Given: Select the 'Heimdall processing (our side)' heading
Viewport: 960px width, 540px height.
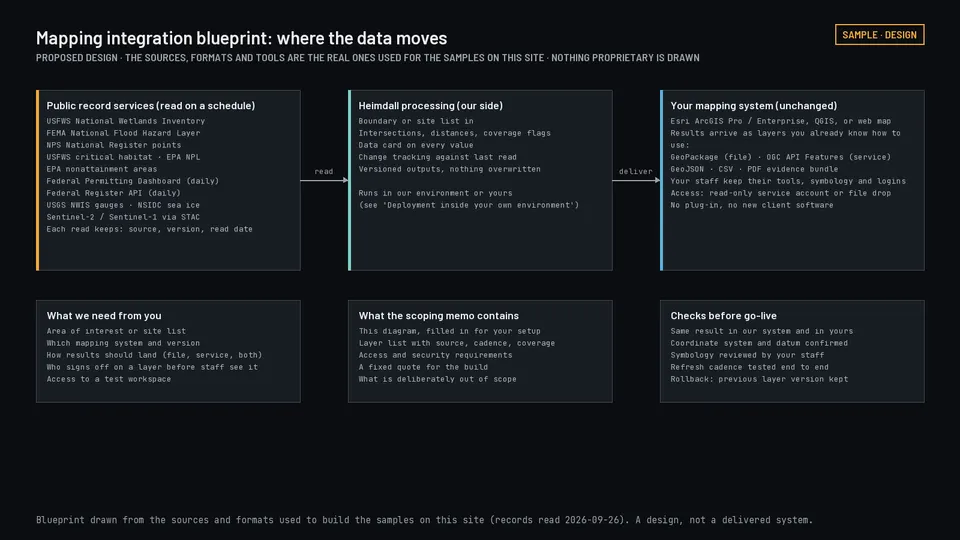Looking at the screenshot, I should (430, 105).
